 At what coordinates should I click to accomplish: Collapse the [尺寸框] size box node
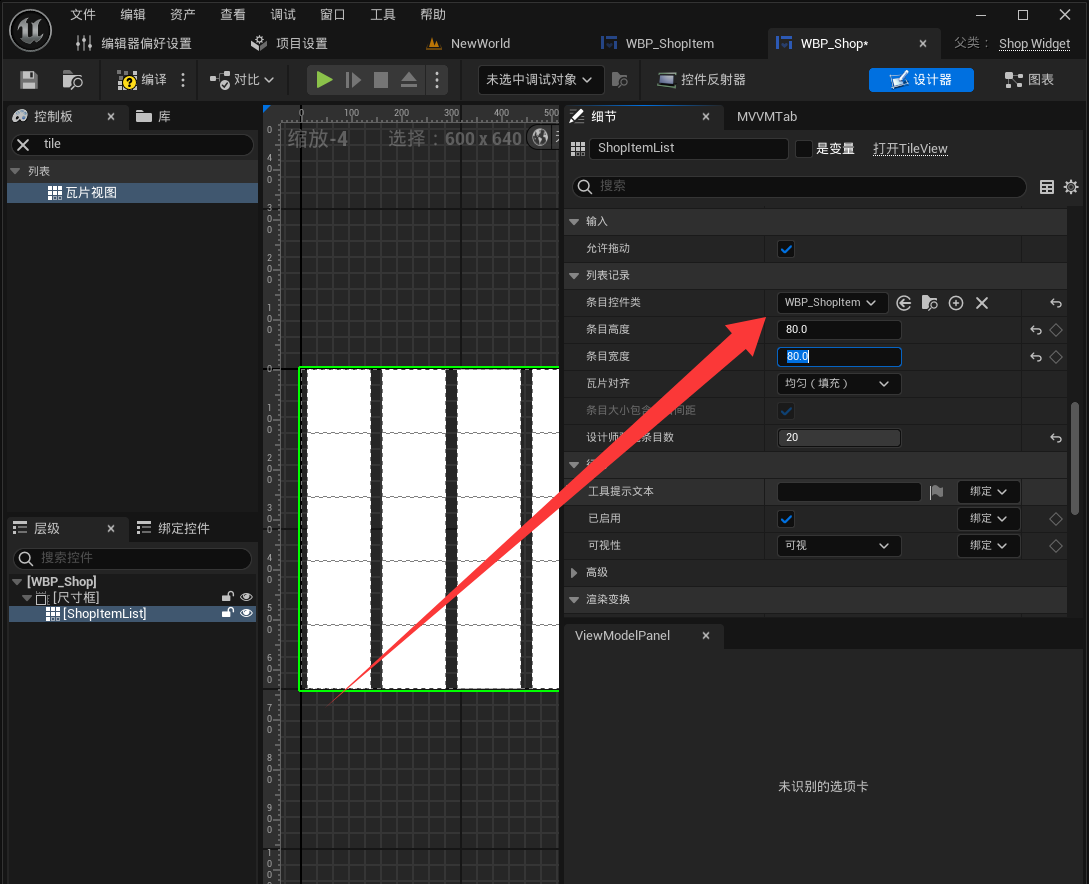pos(26,598)
